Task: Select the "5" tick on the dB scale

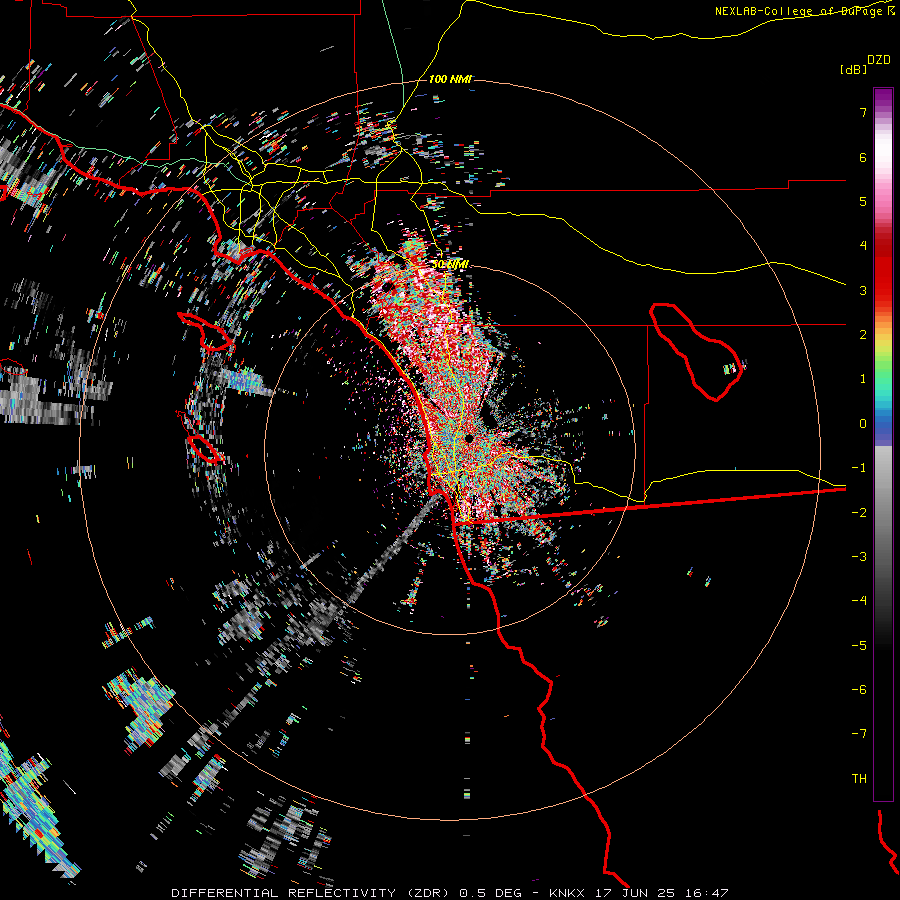Action: click(x=863, y=201)
